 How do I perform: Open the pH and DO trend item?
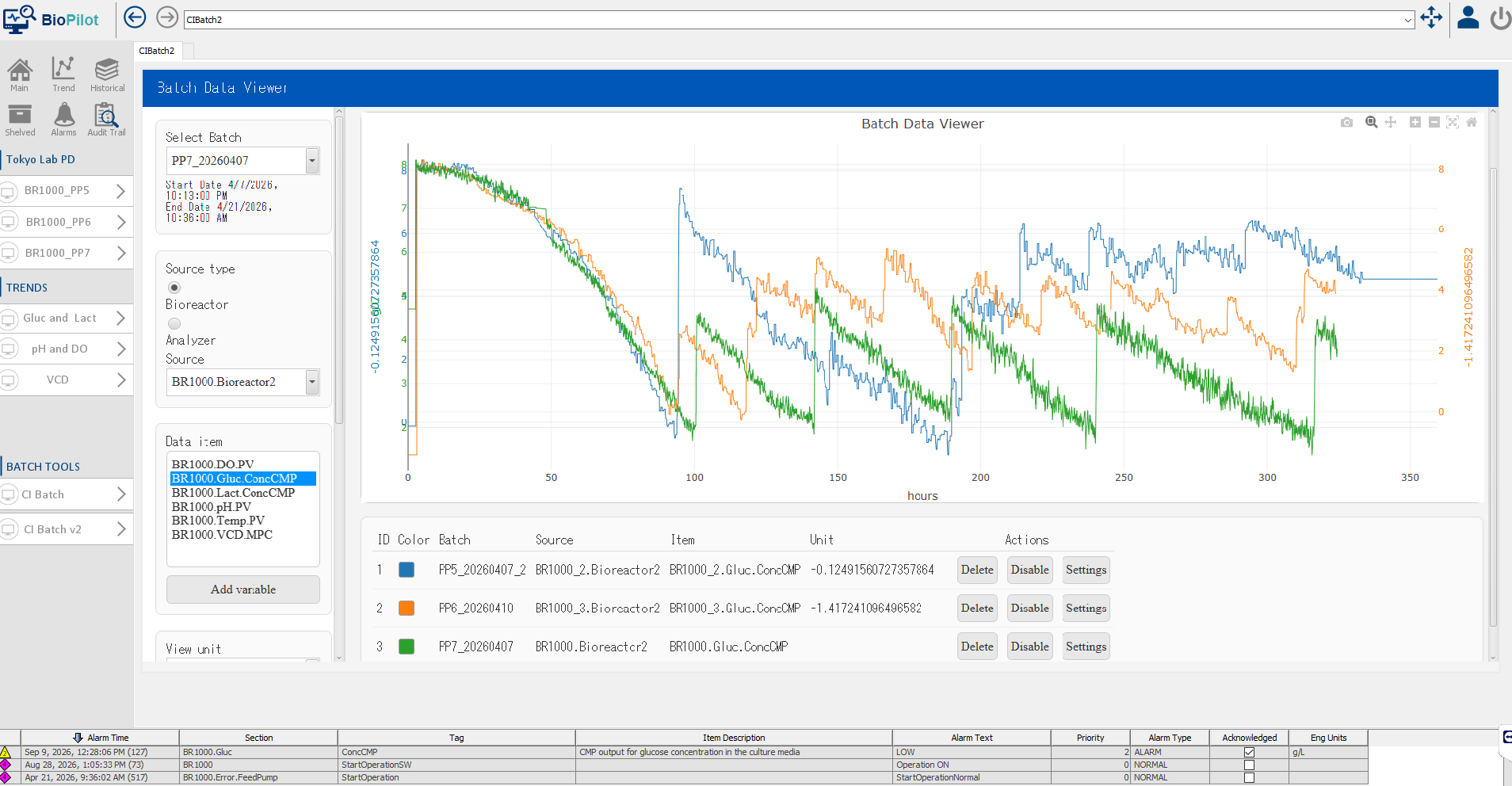(67, 349)
